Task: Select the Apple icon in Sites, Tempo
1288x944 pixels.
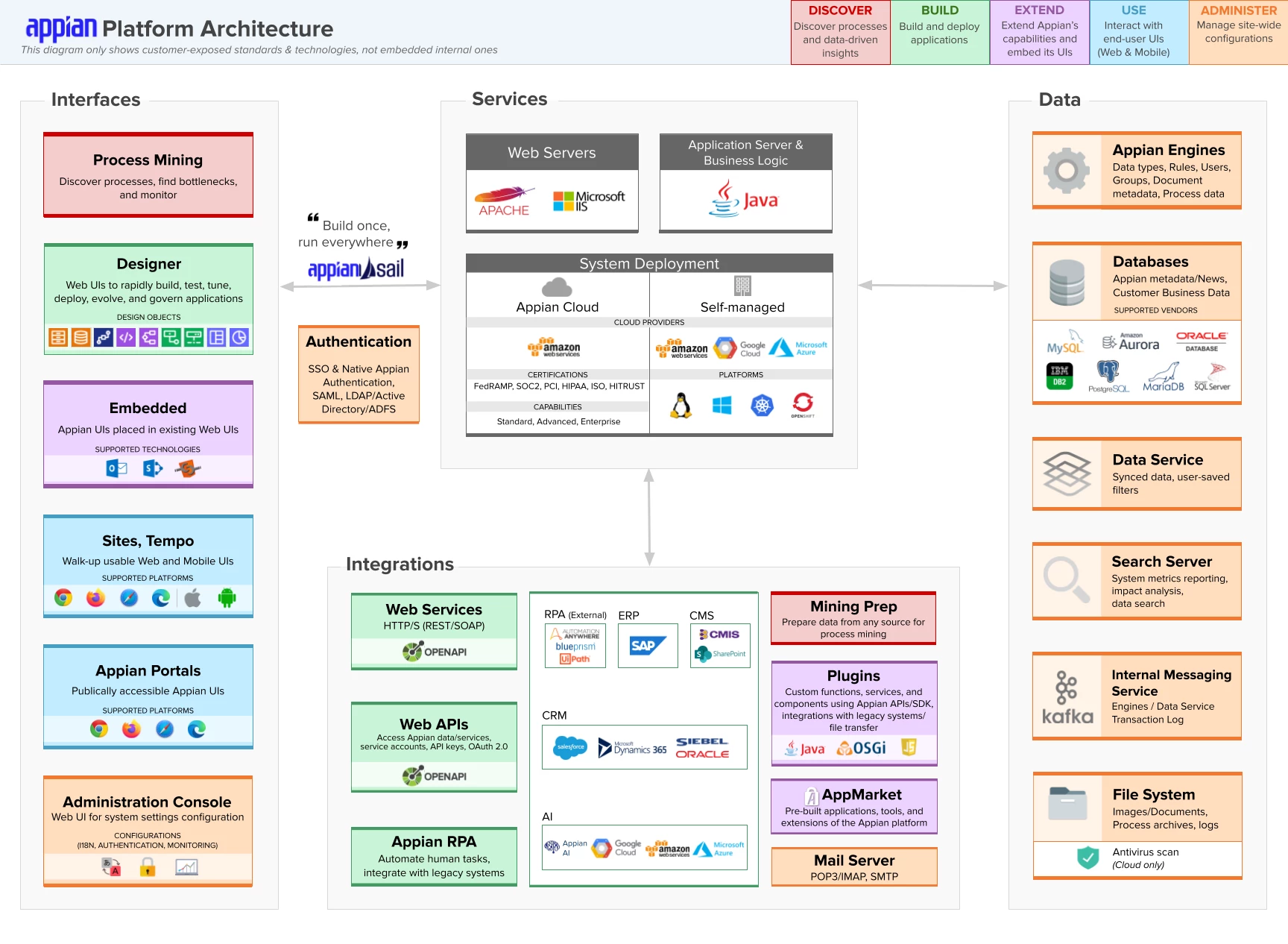Action: pos(193,597)
